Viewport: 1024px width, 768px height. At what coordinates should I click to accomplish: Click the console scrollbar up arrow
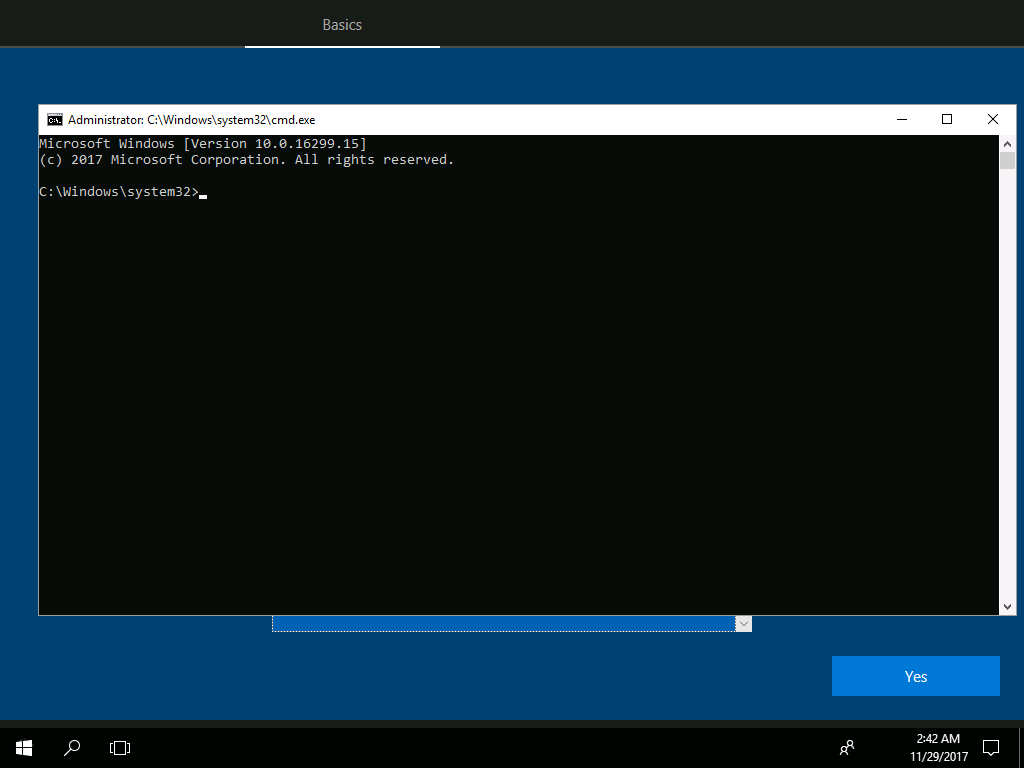click(1007, 144)
